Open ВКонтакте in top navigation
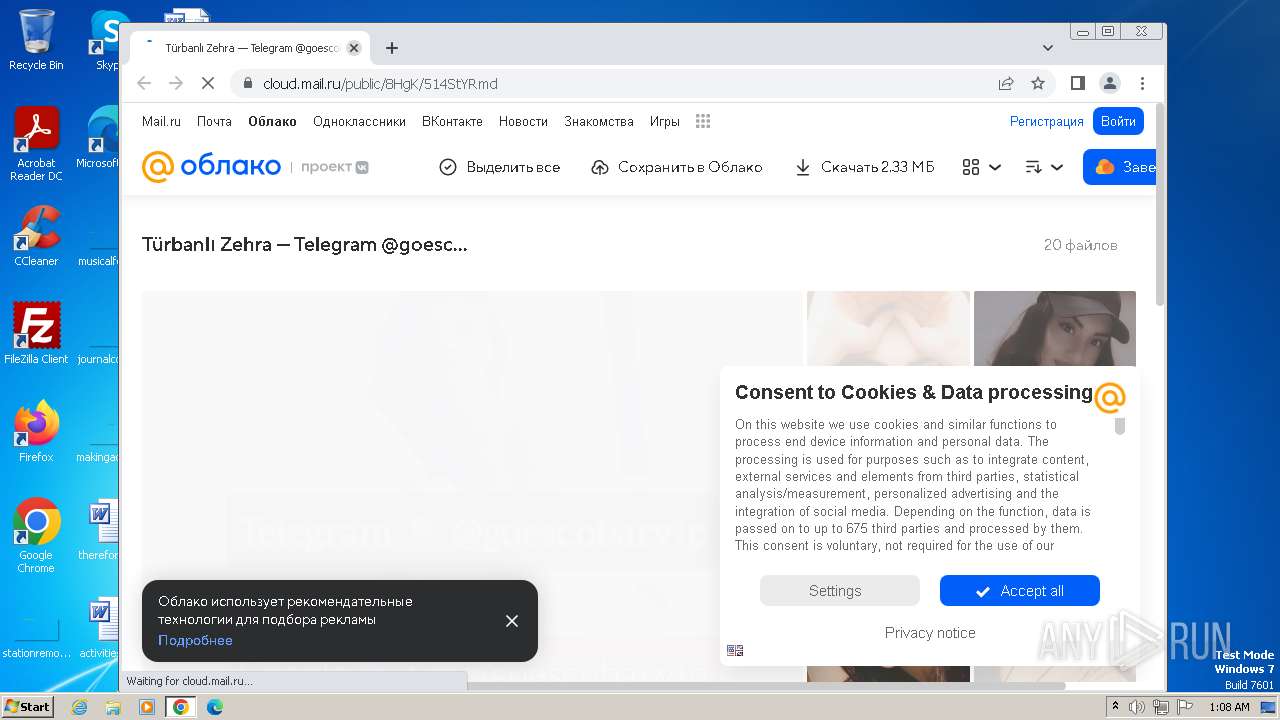Screen dimensions: 1280x720 click(452, 121)
